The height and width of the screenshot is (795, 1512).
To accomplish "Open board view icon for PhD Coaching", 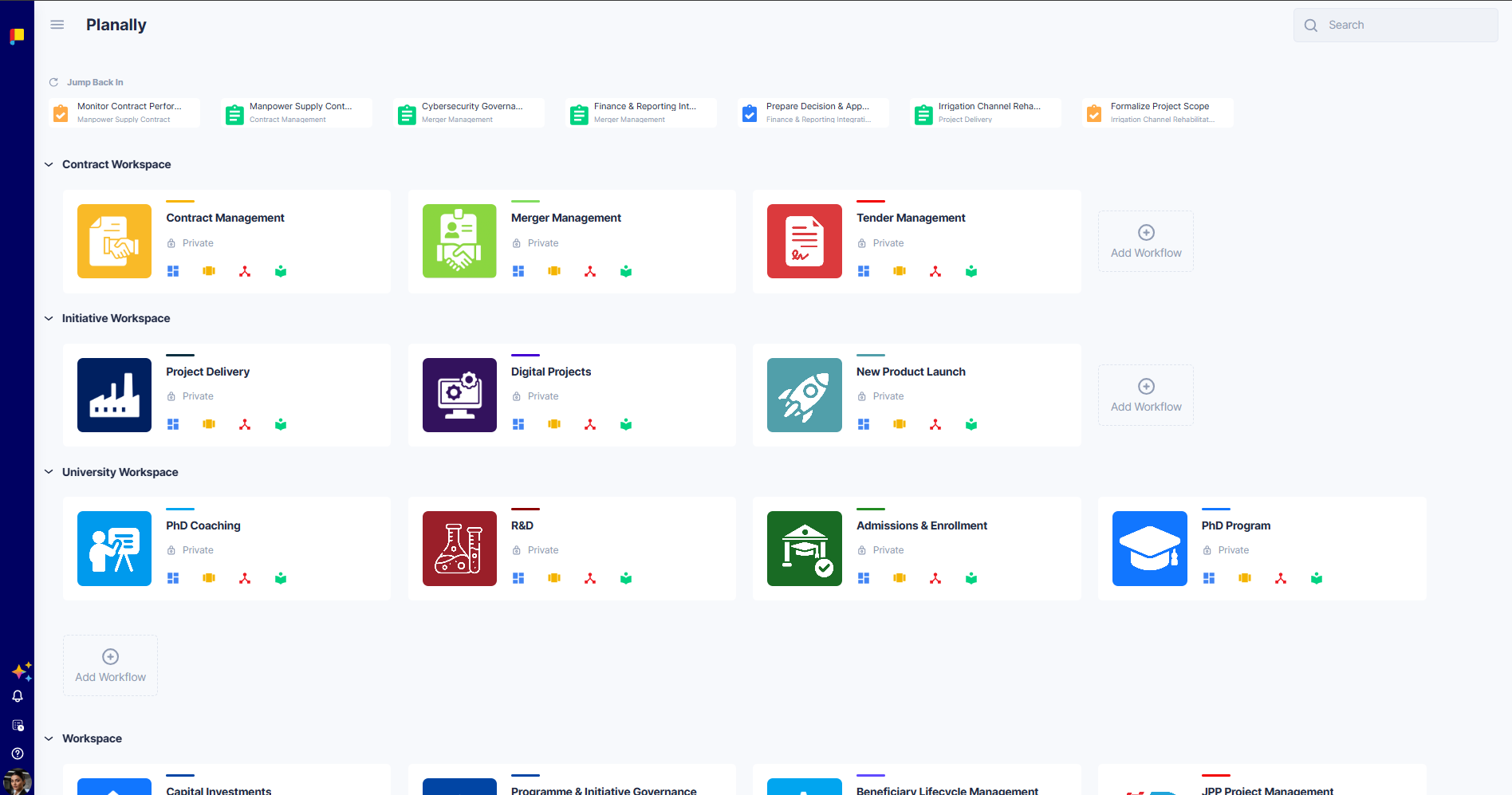I will pos(173,578).
